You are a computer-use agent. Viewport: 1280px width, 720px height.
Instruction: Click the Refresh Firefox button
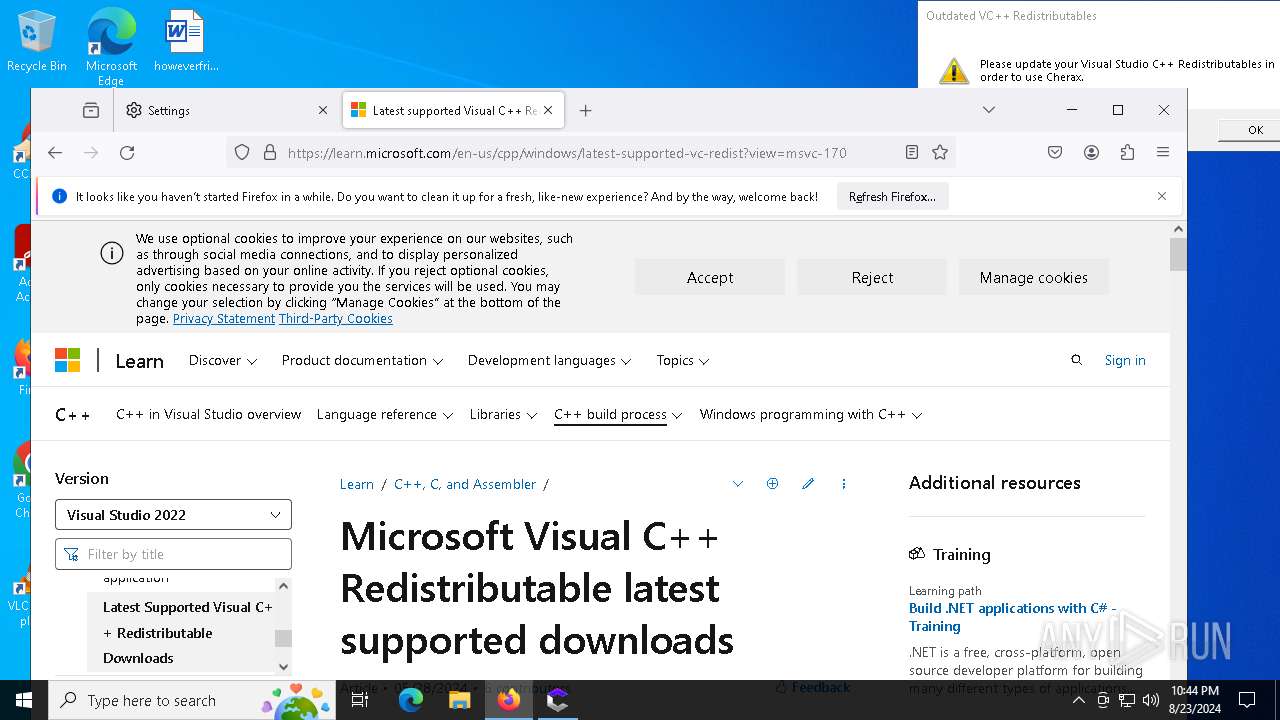coord(892,196)
